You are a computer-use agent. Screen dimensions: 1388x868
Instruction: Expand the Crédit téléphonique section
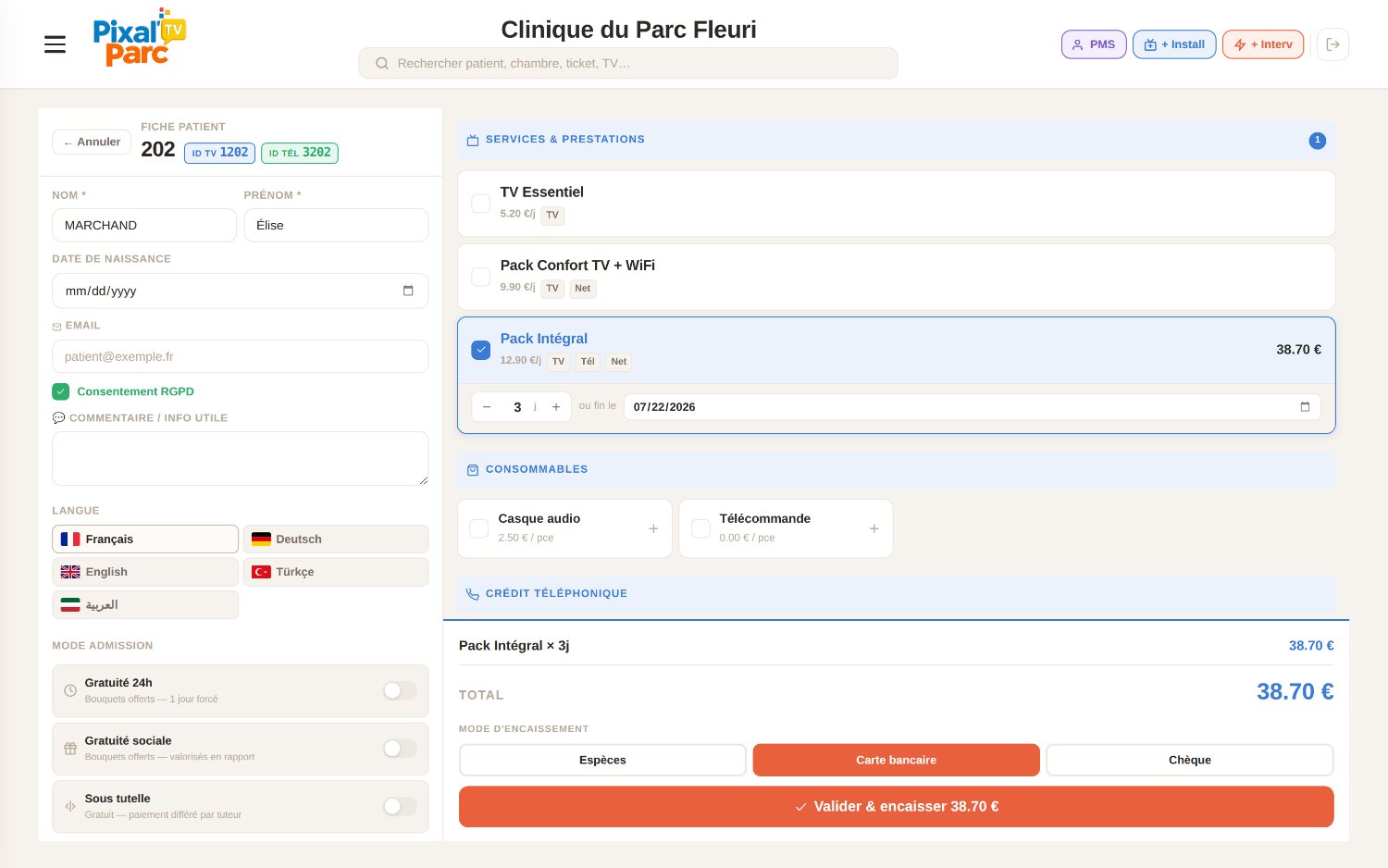click(x=896, y=593)
